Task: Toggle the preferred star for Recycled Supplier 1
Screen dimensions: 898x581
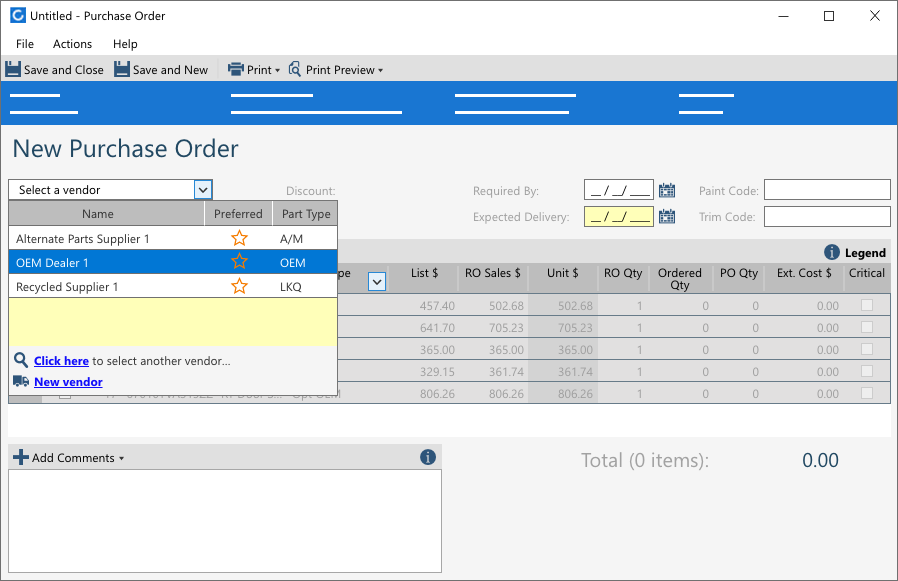Action: (x=239, y=286)
